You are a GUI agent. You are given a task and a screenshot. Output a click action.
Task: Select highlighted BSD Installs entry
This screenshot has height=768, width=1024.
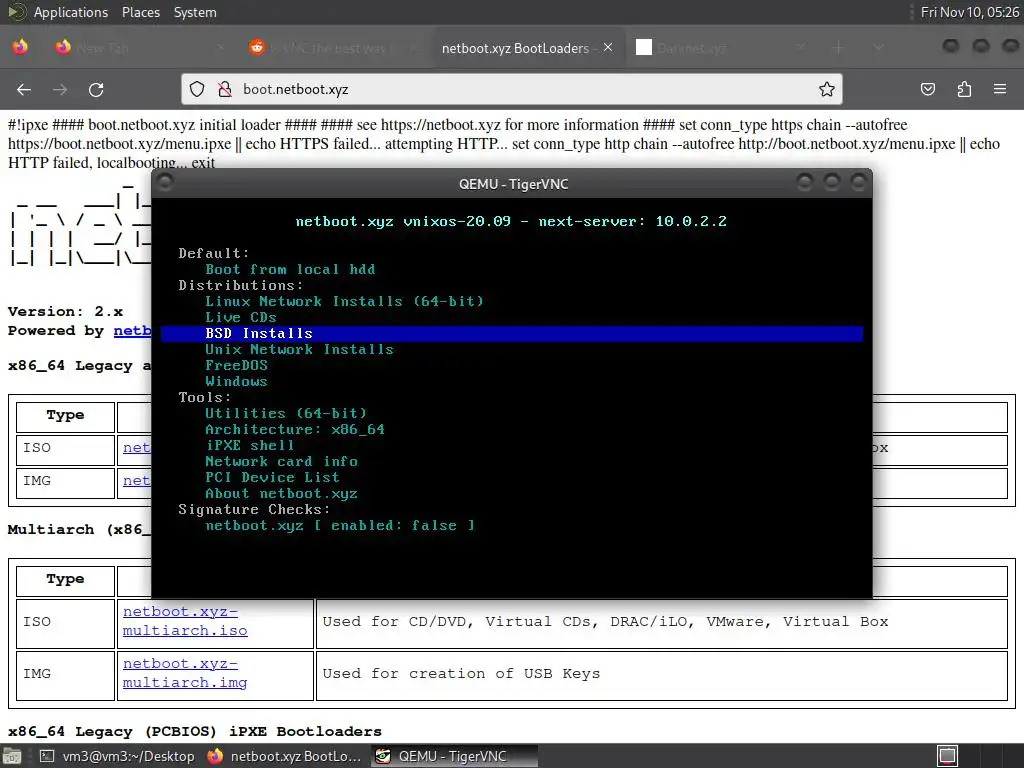click(x=511, y=334)
